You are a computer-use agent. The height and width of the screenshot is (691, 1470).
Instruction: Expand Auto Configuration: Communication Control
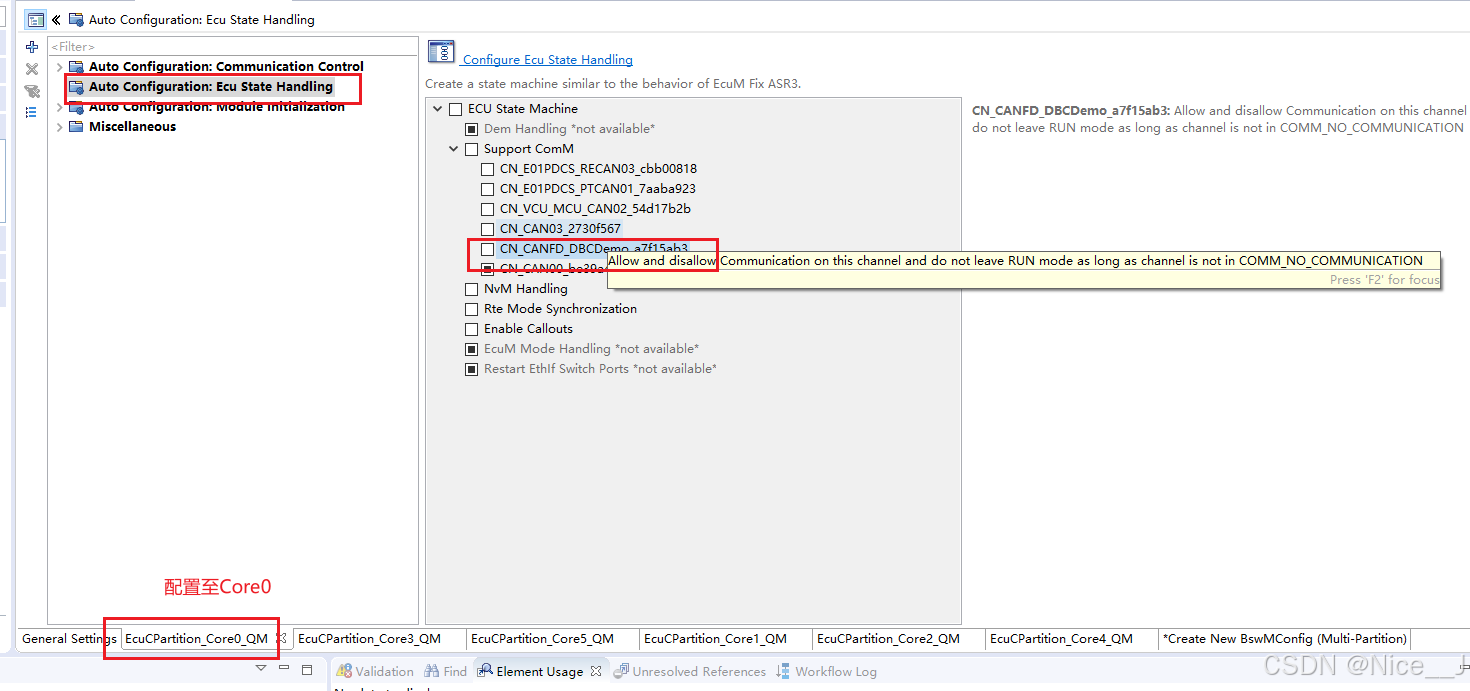59,67
